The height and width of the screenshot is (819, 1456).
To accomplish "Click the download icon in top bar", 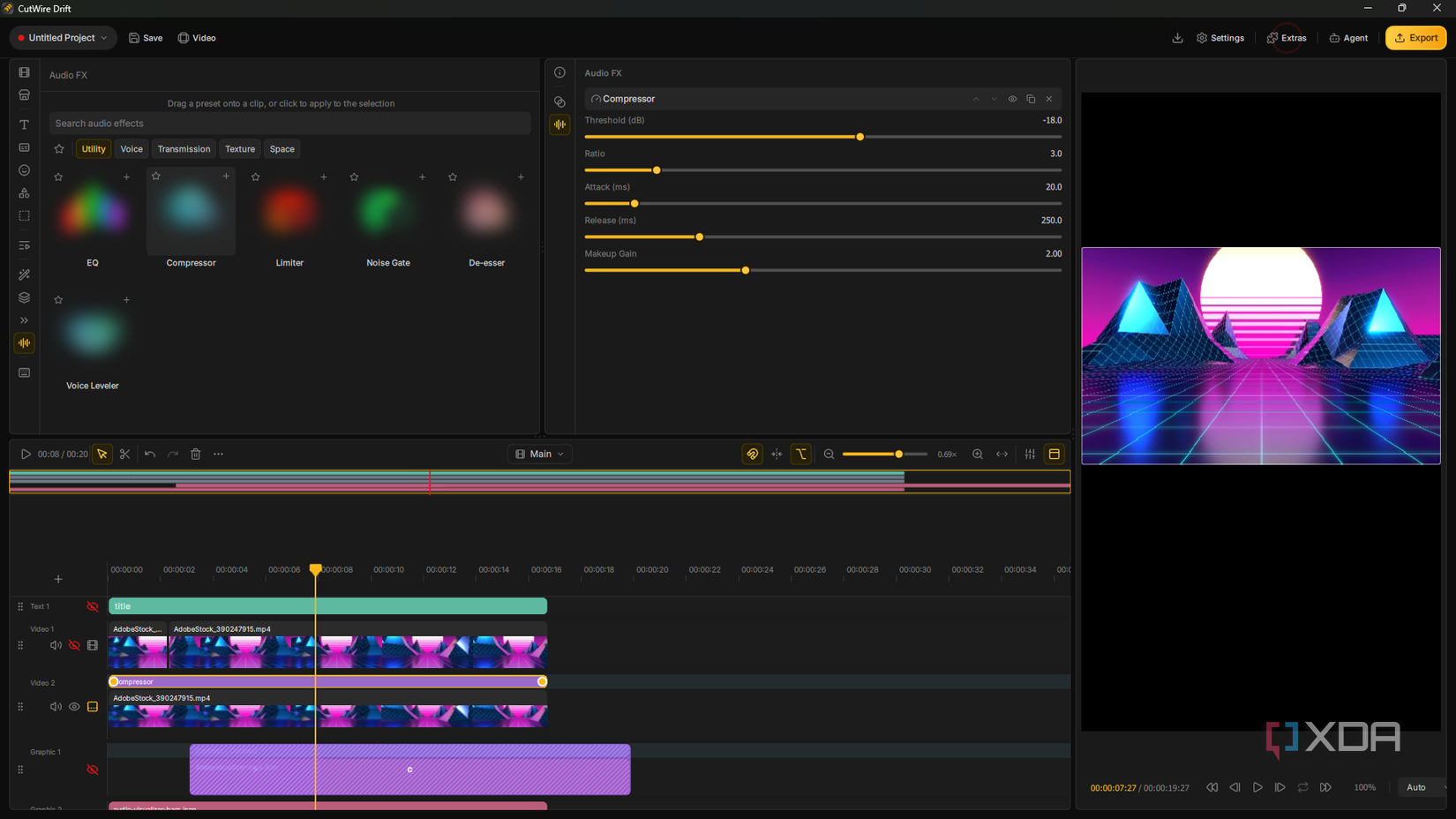I will tap(1177, 38).
